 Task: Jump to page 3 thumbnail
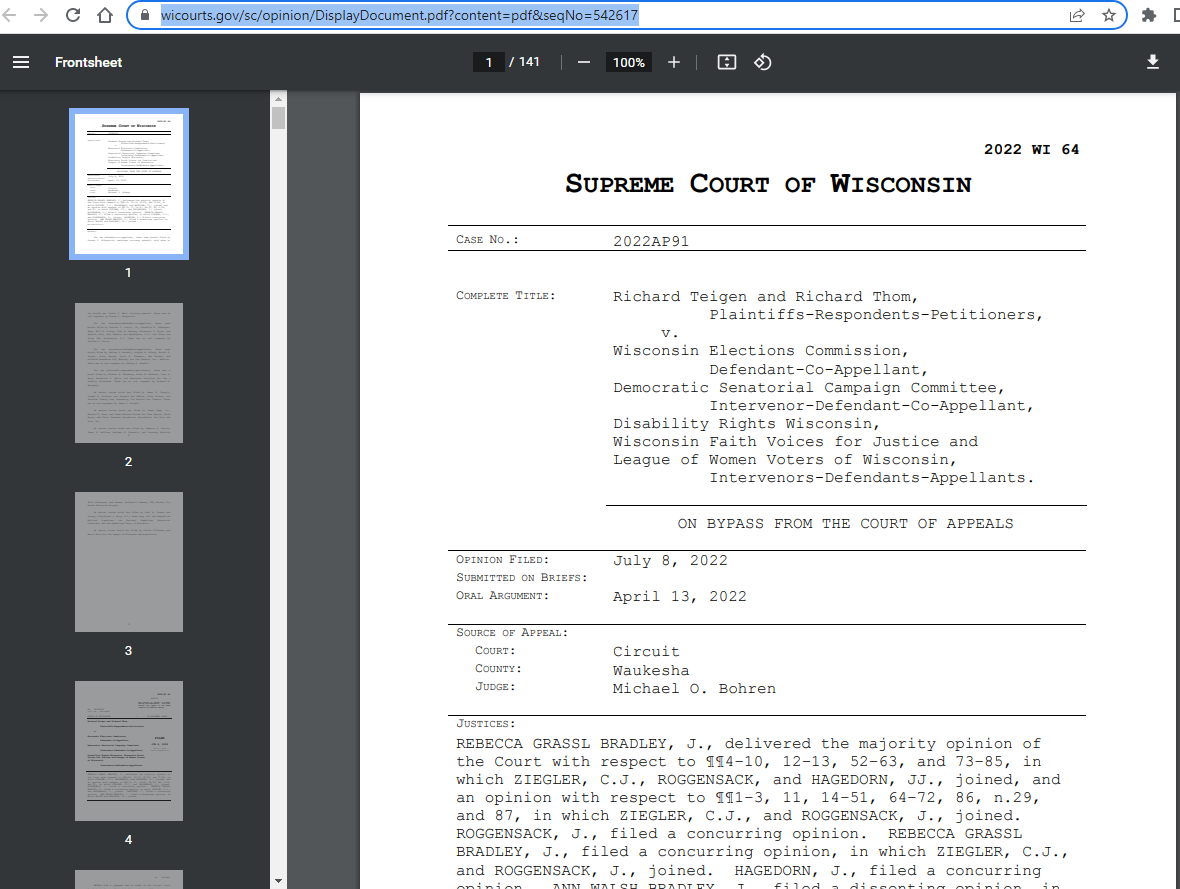tap(128, 562)
